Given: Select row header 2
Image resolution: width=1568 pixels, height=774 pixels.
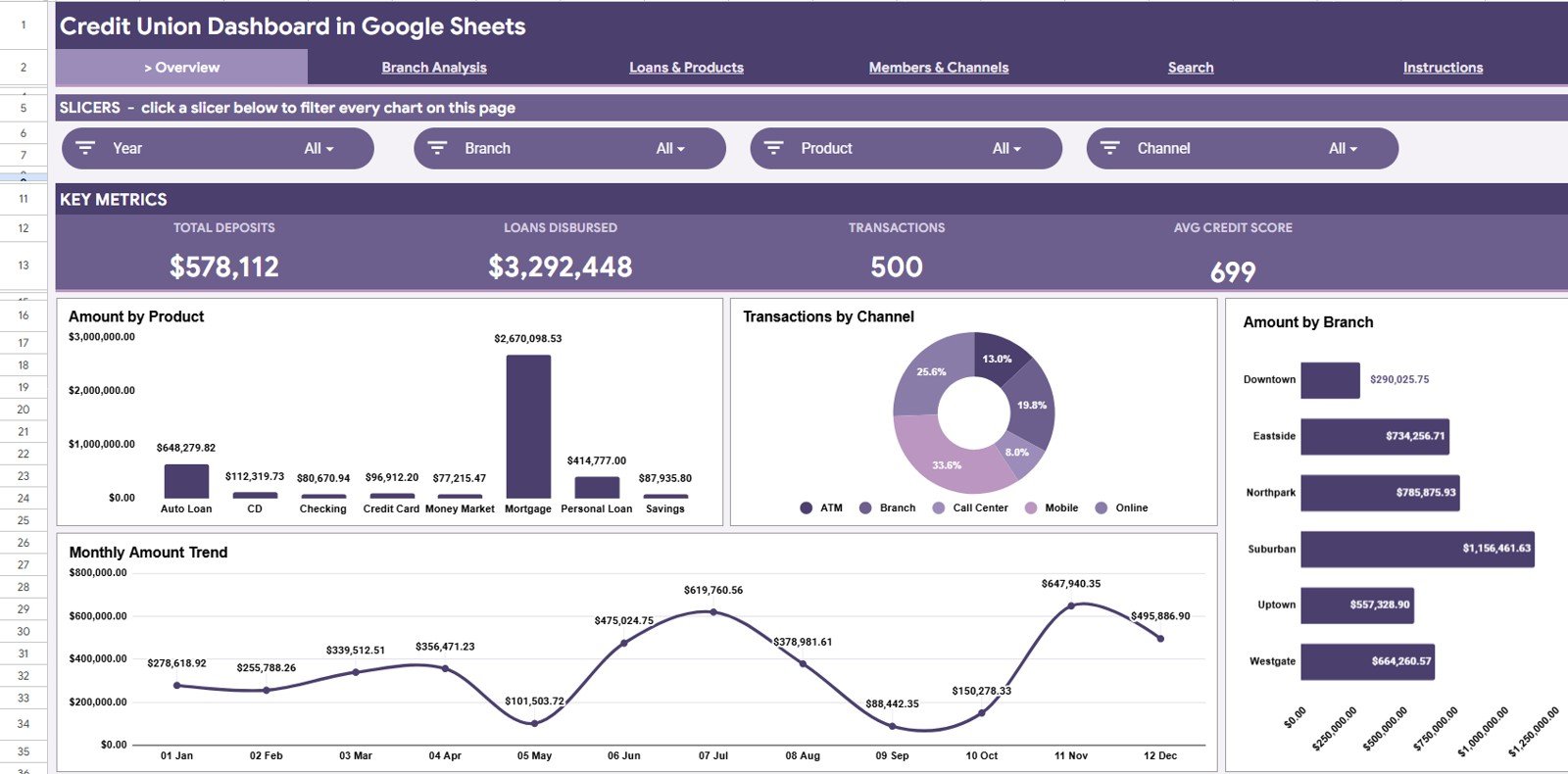Looking at the screenshot, I should pos(24,68).
